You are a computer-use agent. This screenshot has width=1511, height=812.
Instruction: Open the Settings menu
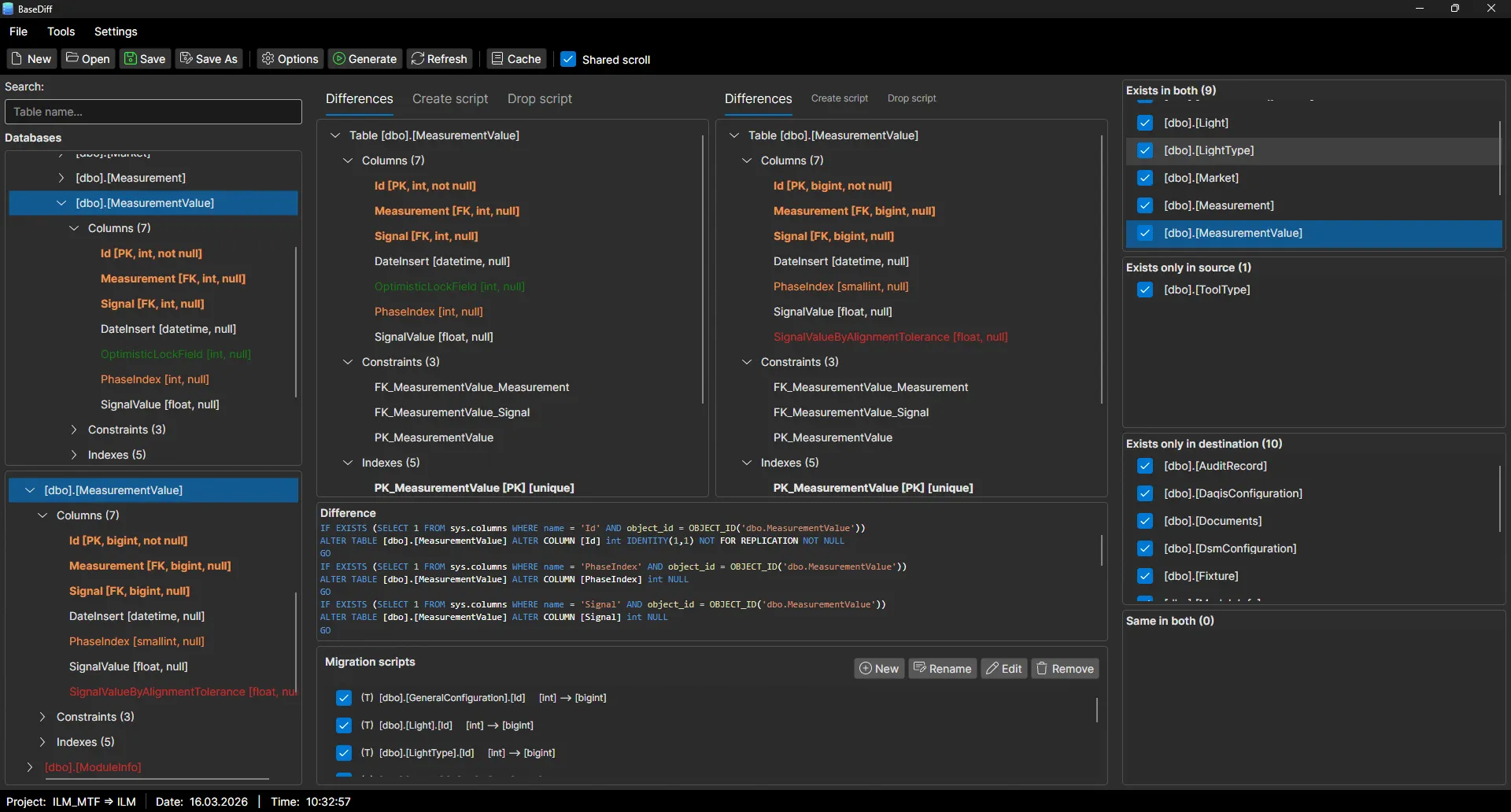(116, 31)
